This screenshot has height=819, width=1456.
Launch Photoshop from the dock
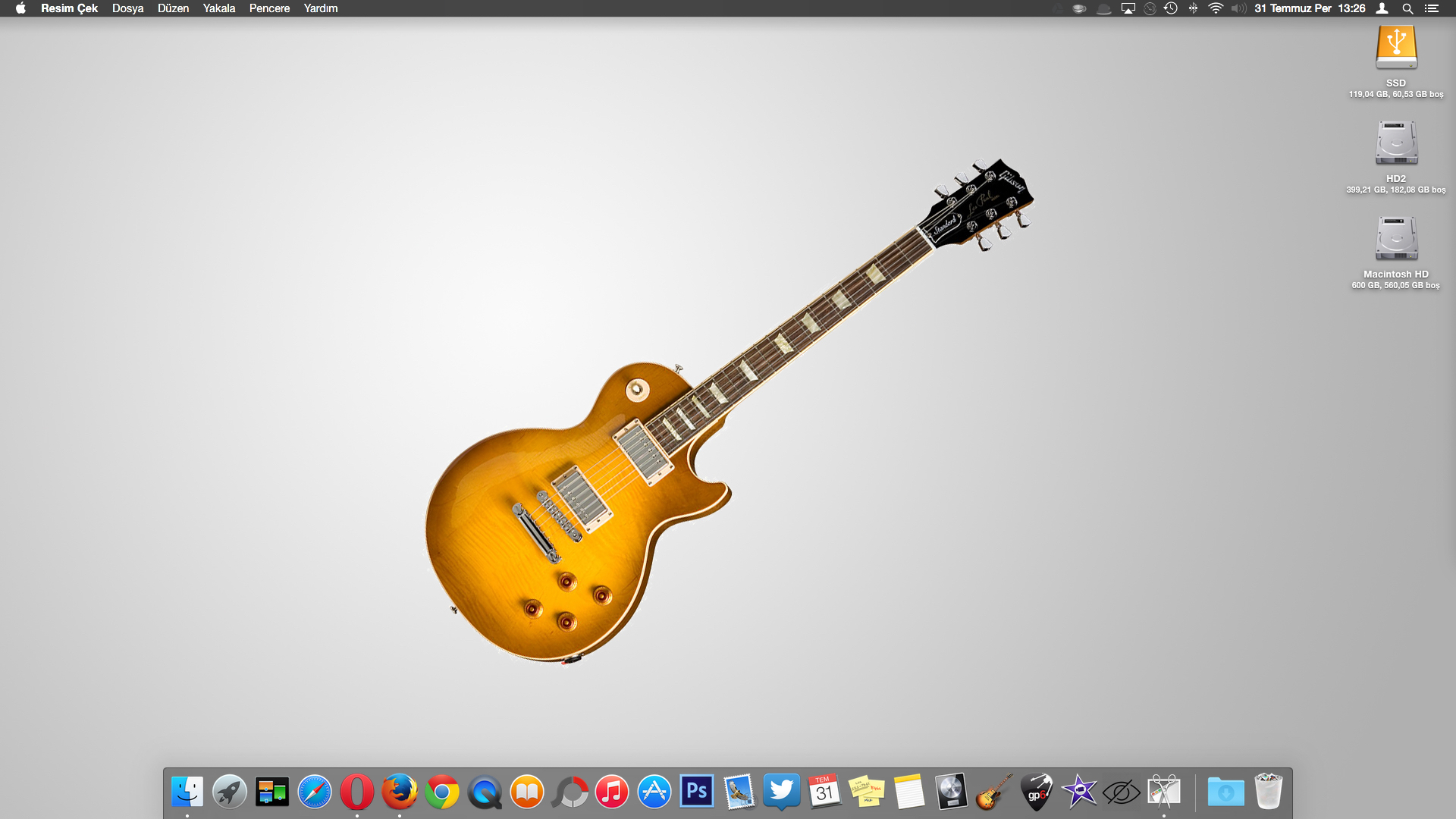(696, 792)
